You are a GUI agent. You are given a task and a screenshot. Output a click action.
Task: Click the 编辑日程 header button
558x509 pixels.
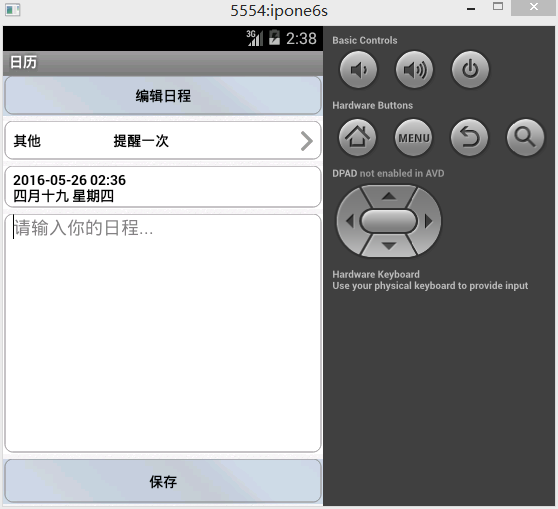point(163,96)
